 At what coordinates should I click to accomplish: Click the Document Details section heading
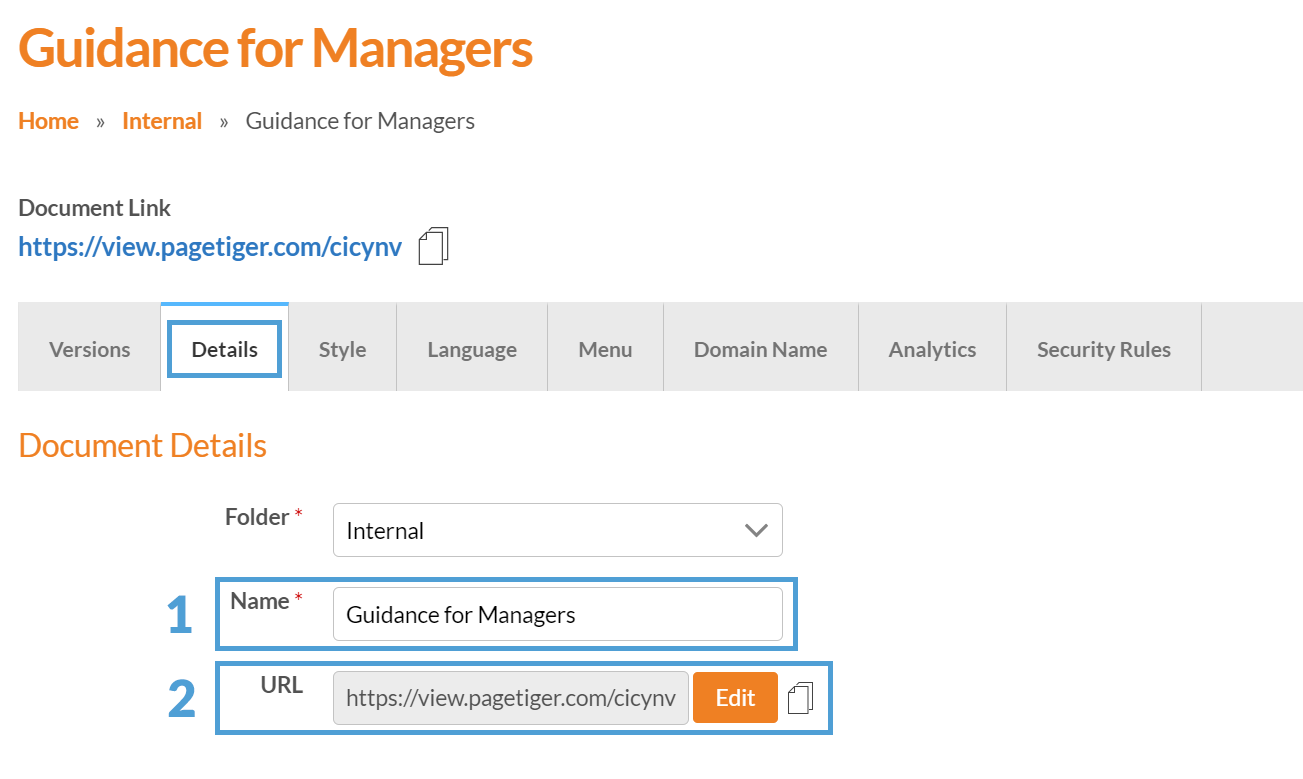[142, 445]
